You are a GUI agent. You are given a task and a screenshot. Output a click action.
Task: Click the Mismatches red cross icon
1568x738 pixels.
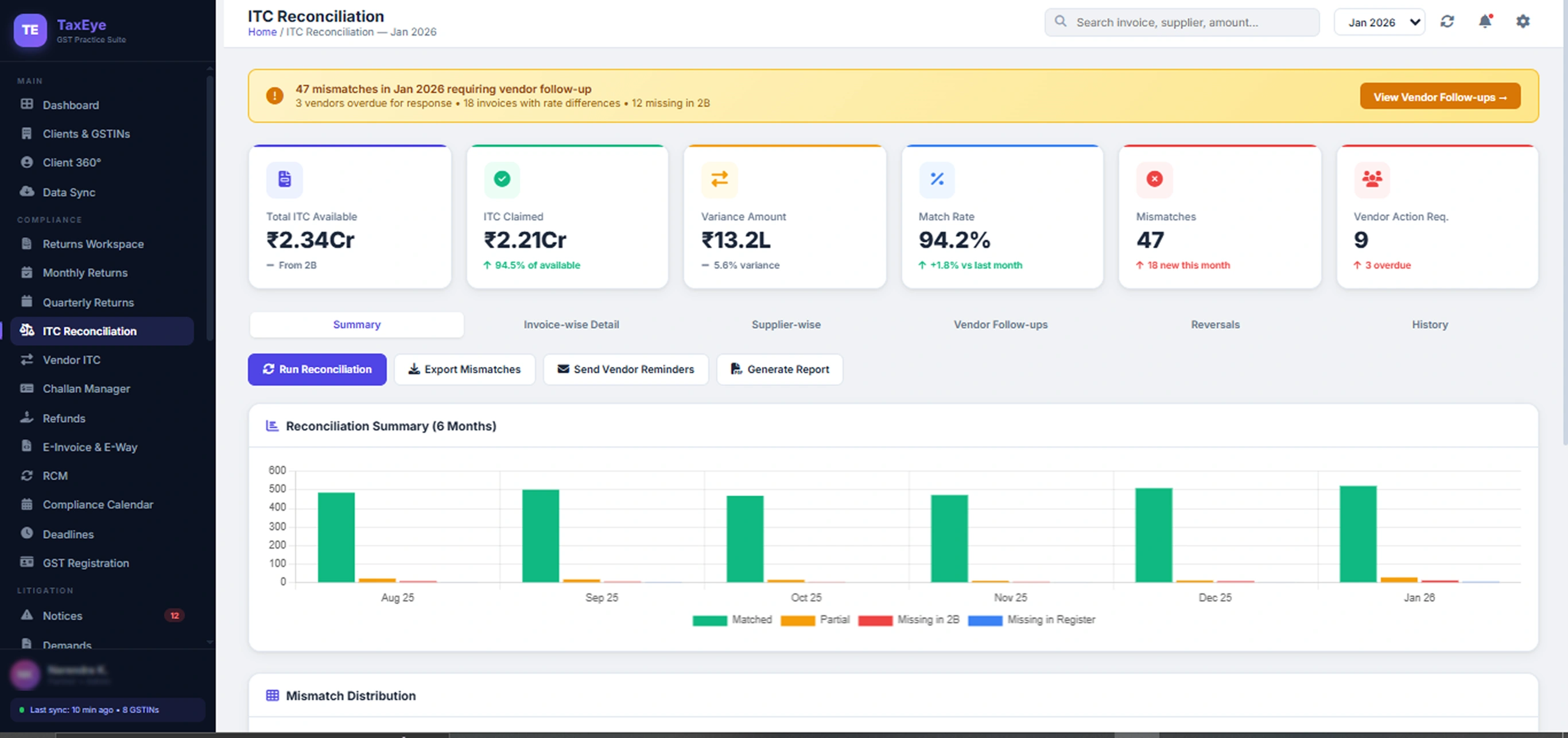tap(1154, 179)
